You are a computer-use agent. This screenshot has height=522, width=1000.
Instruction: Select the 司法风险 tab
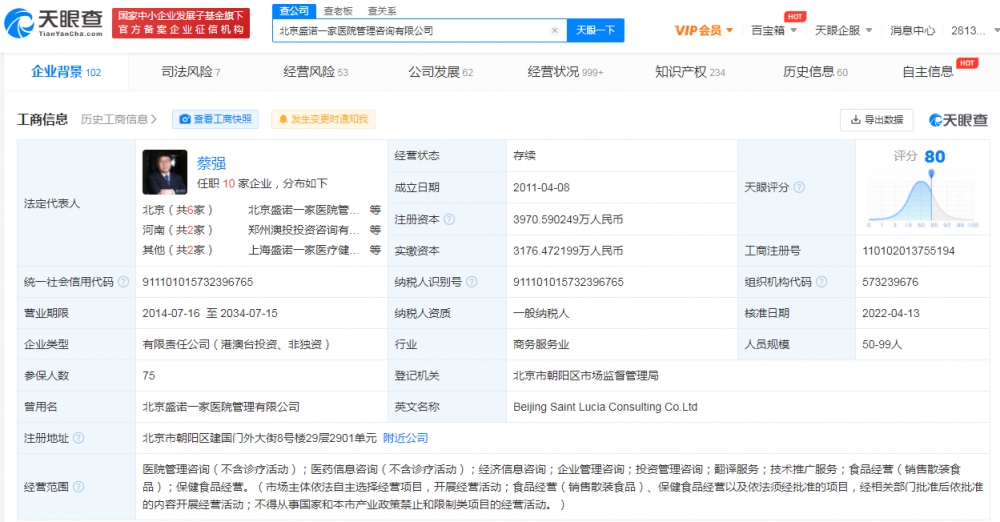tap(191, 72)
